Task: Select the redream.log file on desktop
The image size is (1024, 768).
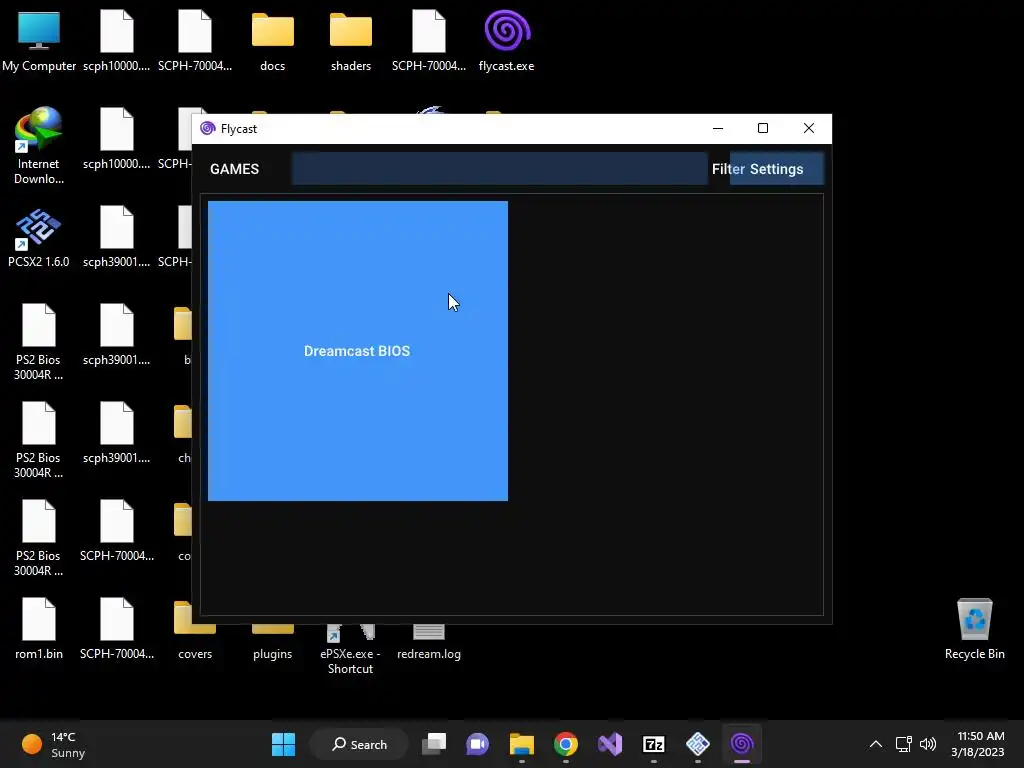Action: [x=429, y=643]
